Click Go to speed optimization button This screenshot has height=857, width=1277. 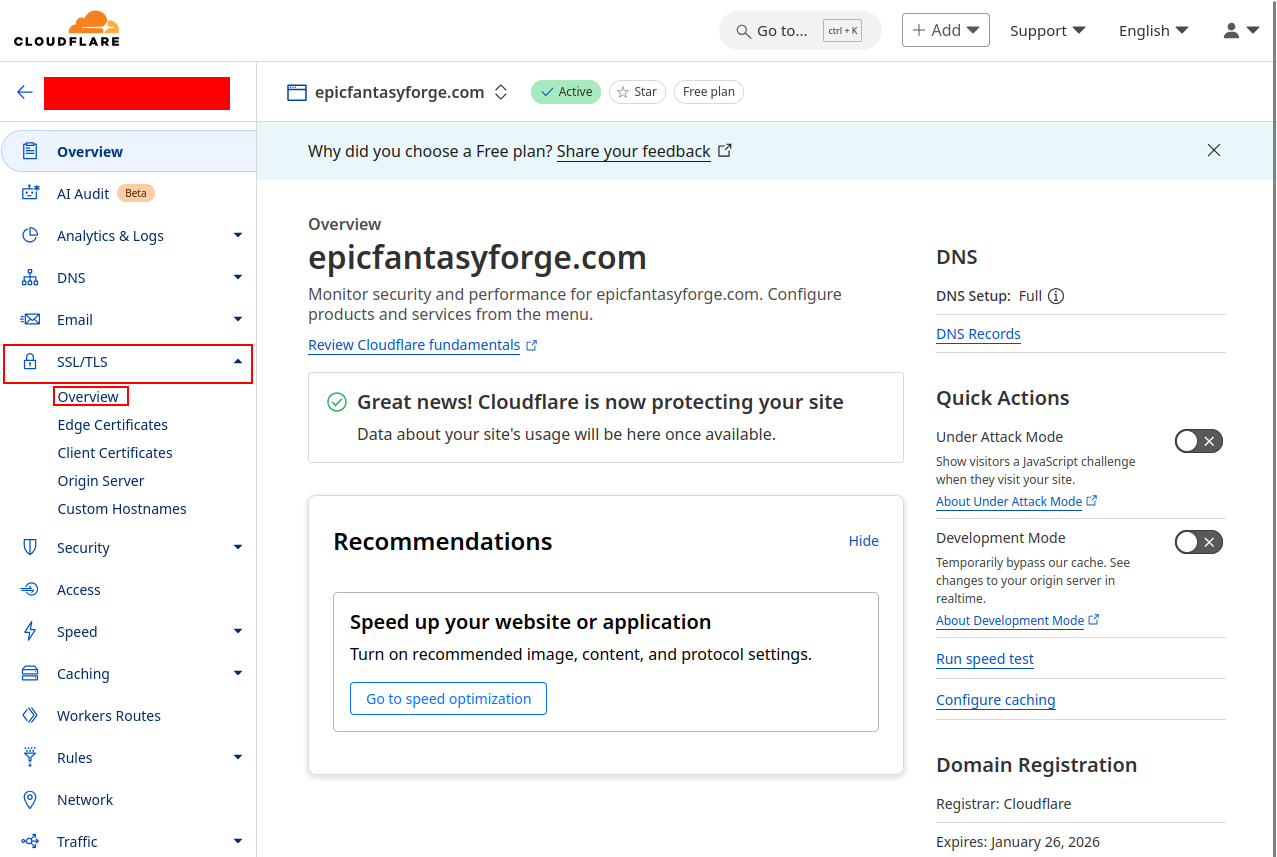pos(448,699)
